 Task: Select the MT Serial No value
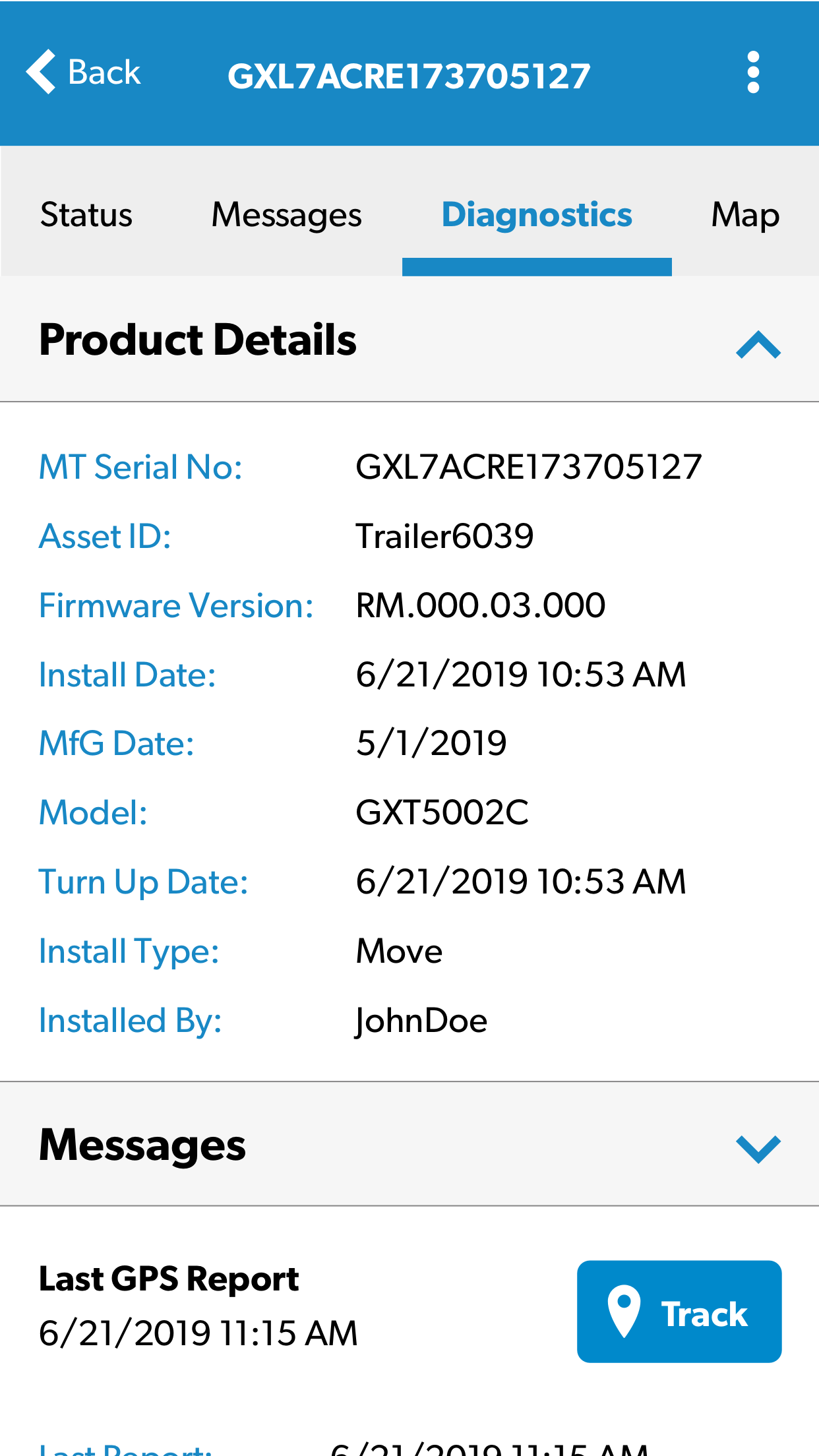tap(528, 467)
